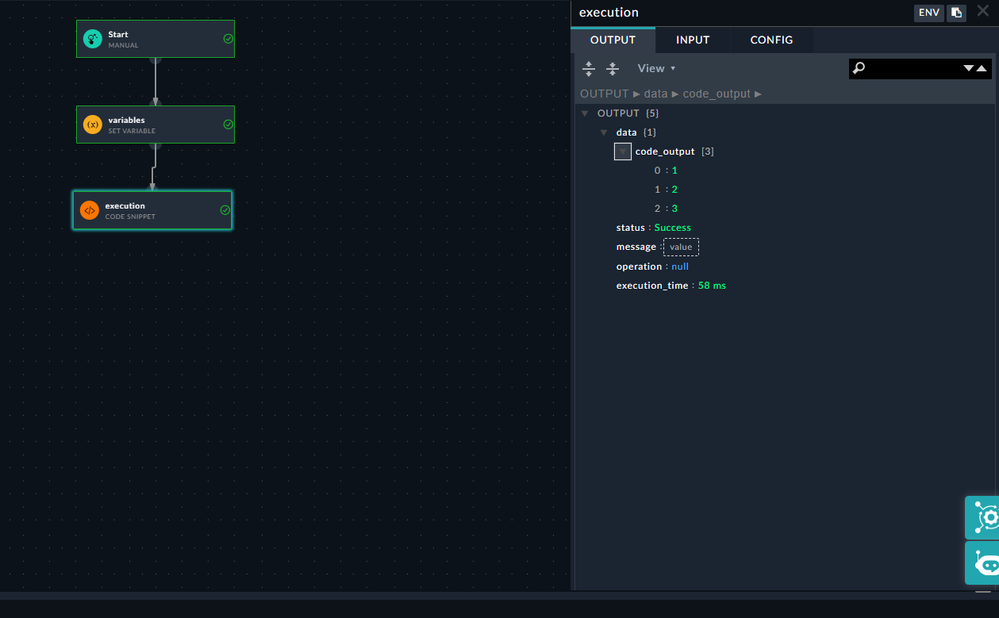Jump to previous search result arrow
The height and width of the screenshot is (618, 999).
(982, 68)
